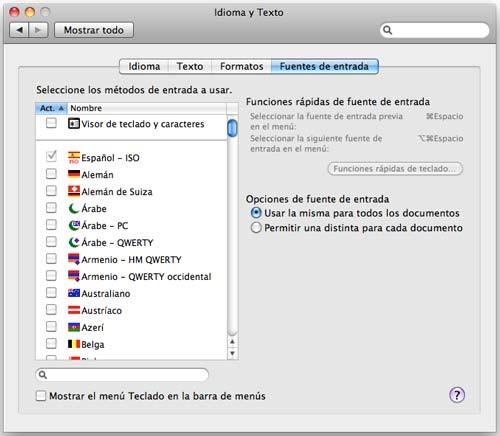Viewport: 500px width, 436px height.
Task: Toggle the Español – ISO checkbox
Action: 51,156
